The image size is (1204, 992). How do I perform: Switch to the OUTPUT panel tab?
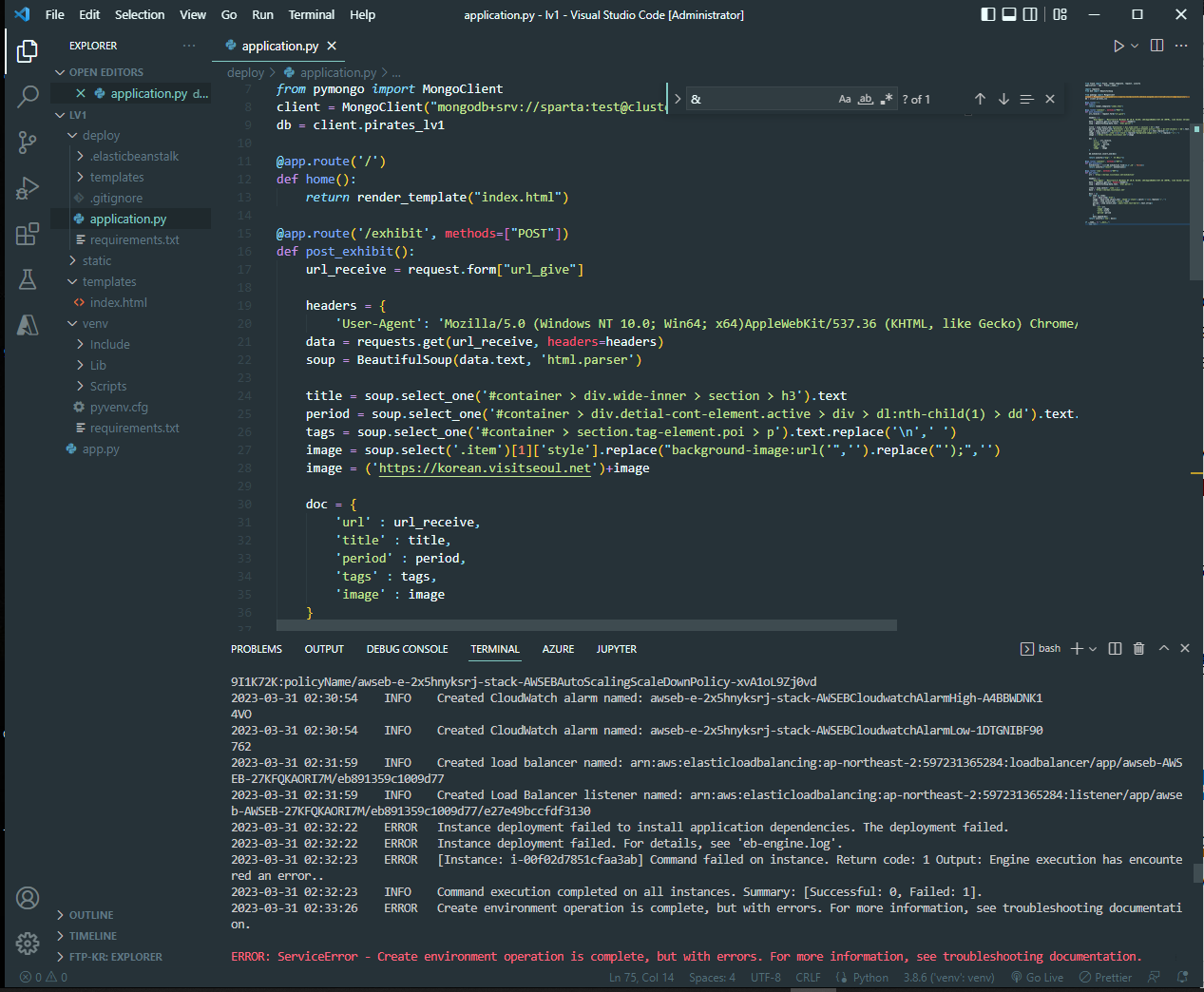[324, 649]
